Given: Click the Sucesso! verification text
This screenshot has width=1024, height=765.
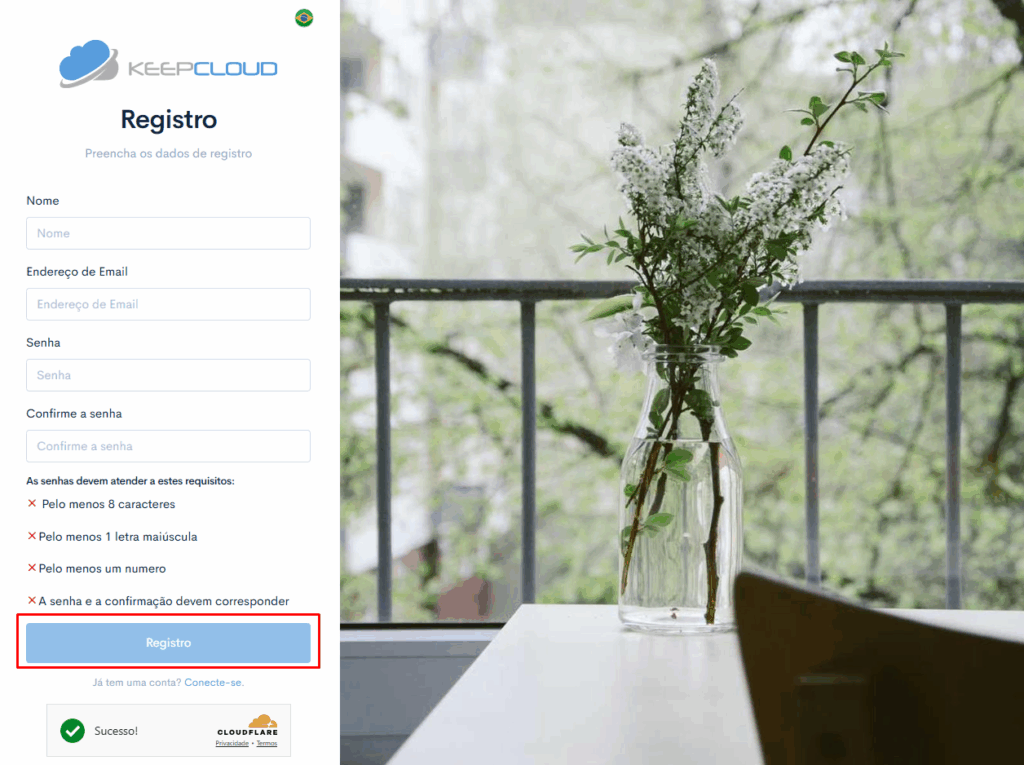Looking at the screenshot, I should click(116, 731).
